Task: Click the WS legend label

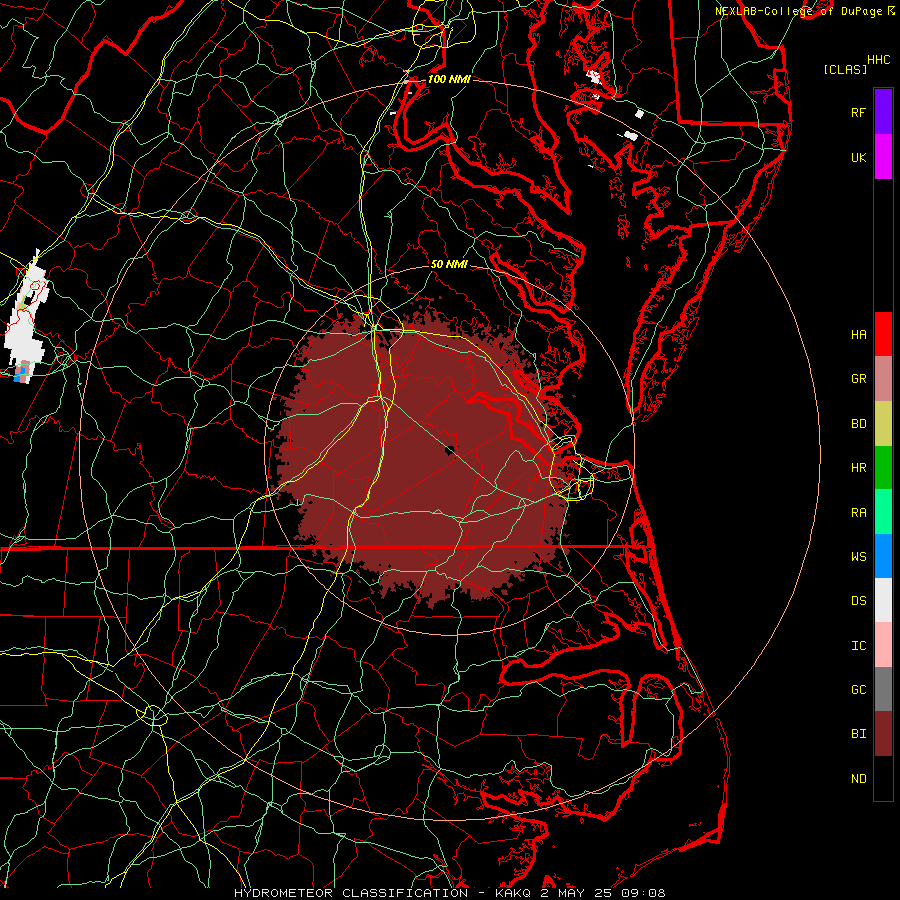Action: (x=858, y=556)
